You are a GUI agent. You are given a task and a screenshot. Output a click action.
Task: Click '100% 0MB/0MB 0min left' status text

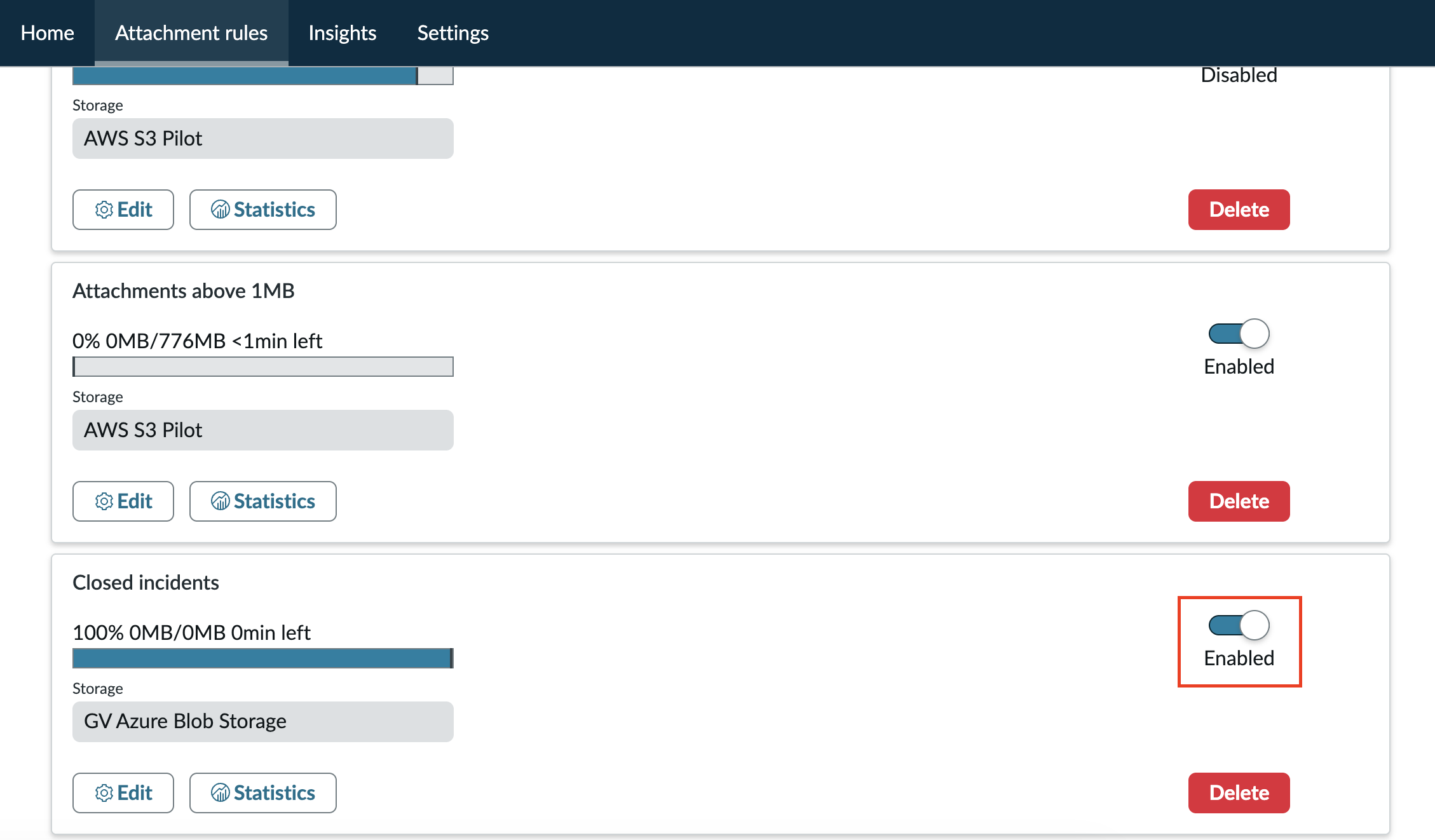(191, 633)
